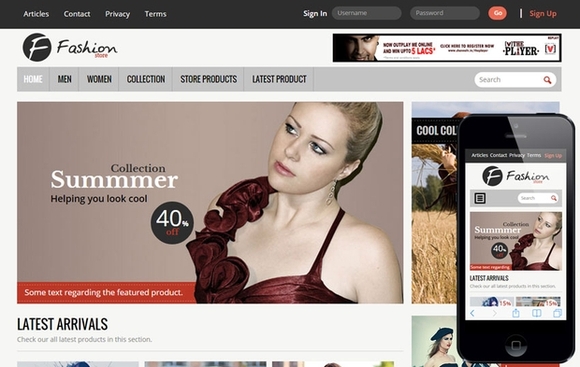Image resolution: width=580 pixels, height=367 pixels.
Task: Click the Terms link in top bar
Action: [x=155, y=14]
